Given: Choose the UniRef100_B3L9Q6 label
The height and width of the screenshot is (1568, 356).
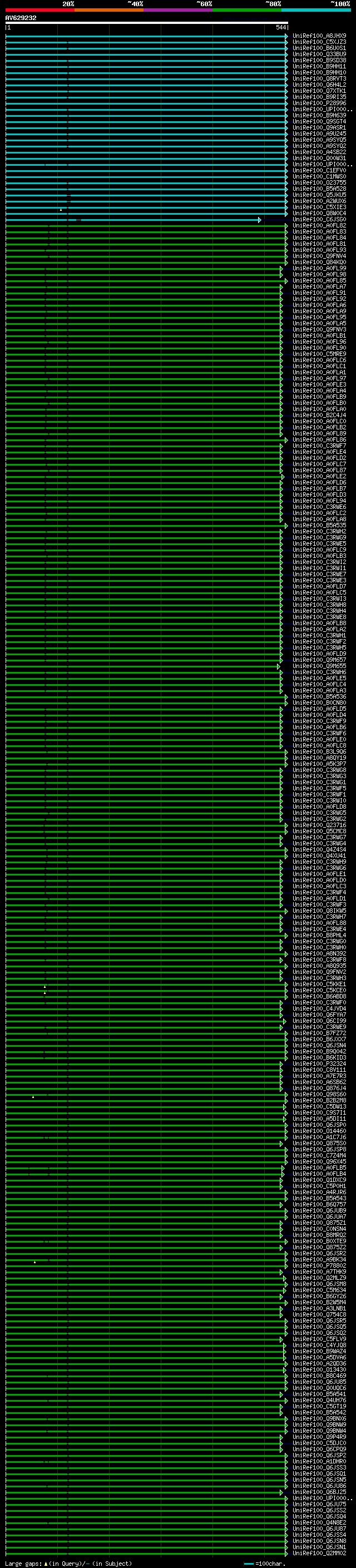Looking at the screenshot, I should [319, 752].
